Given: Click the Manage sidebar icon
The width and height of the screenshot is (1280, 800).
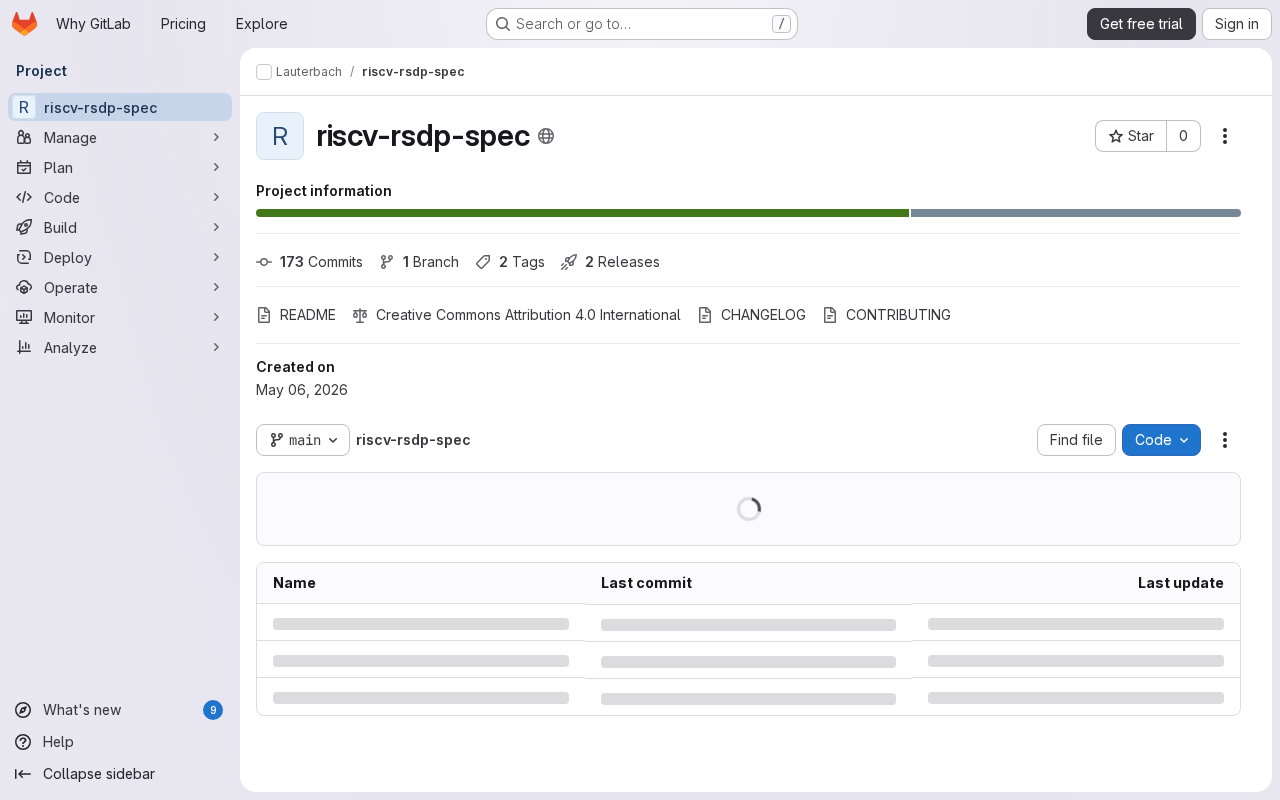Looking at the screenshot, I should [24, 137].
